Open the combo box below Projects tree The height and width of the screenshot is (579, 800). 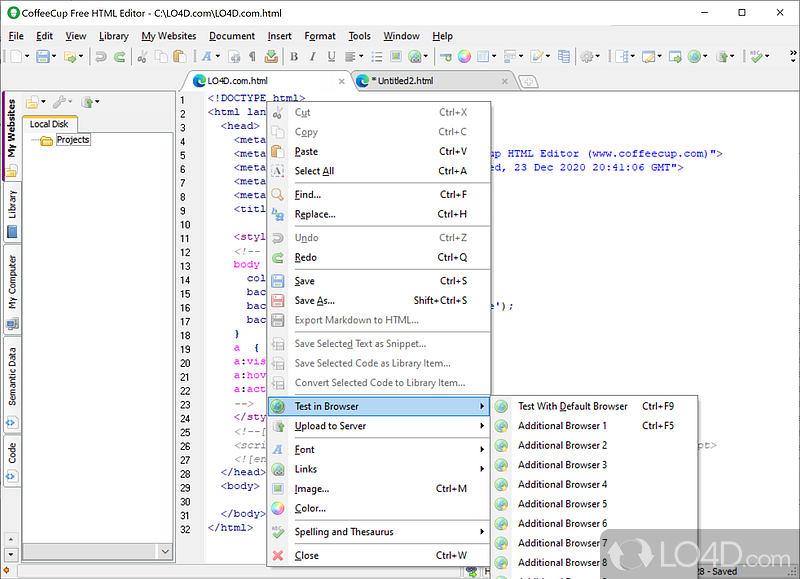click(97, 551)
